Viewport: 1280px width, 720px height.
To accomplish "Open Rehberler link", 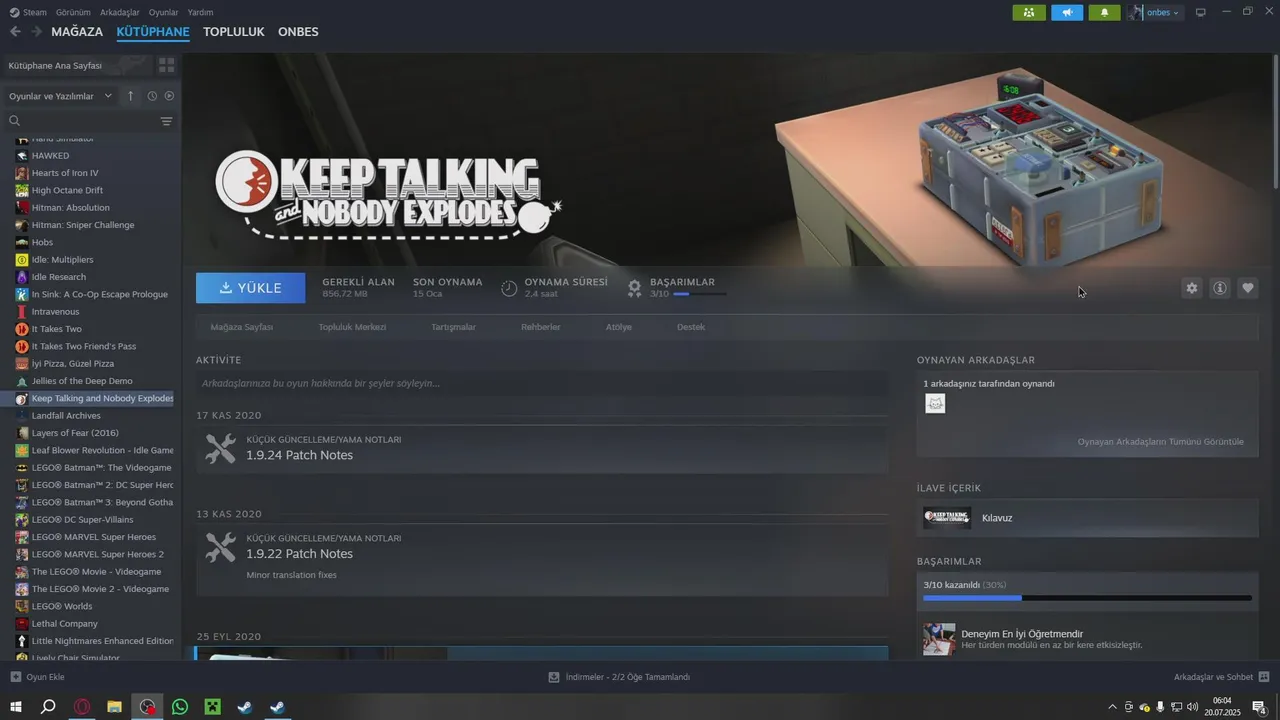I will click(541, 327).
